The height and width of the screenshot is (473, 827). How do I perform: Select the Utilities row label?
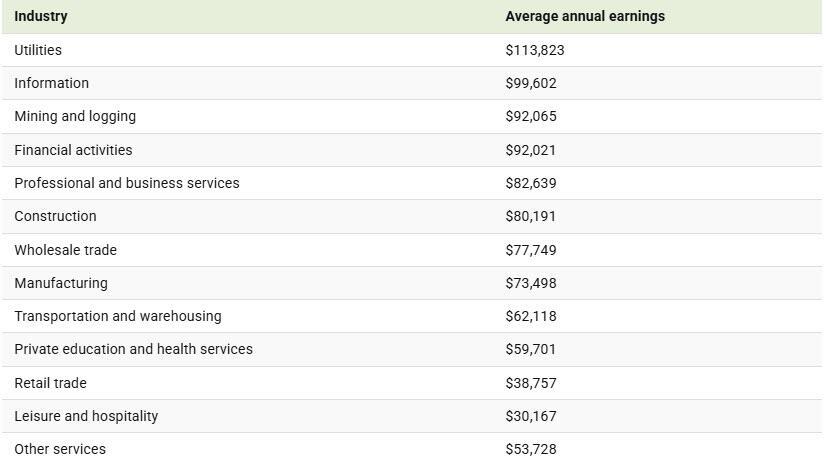(38, 50)
